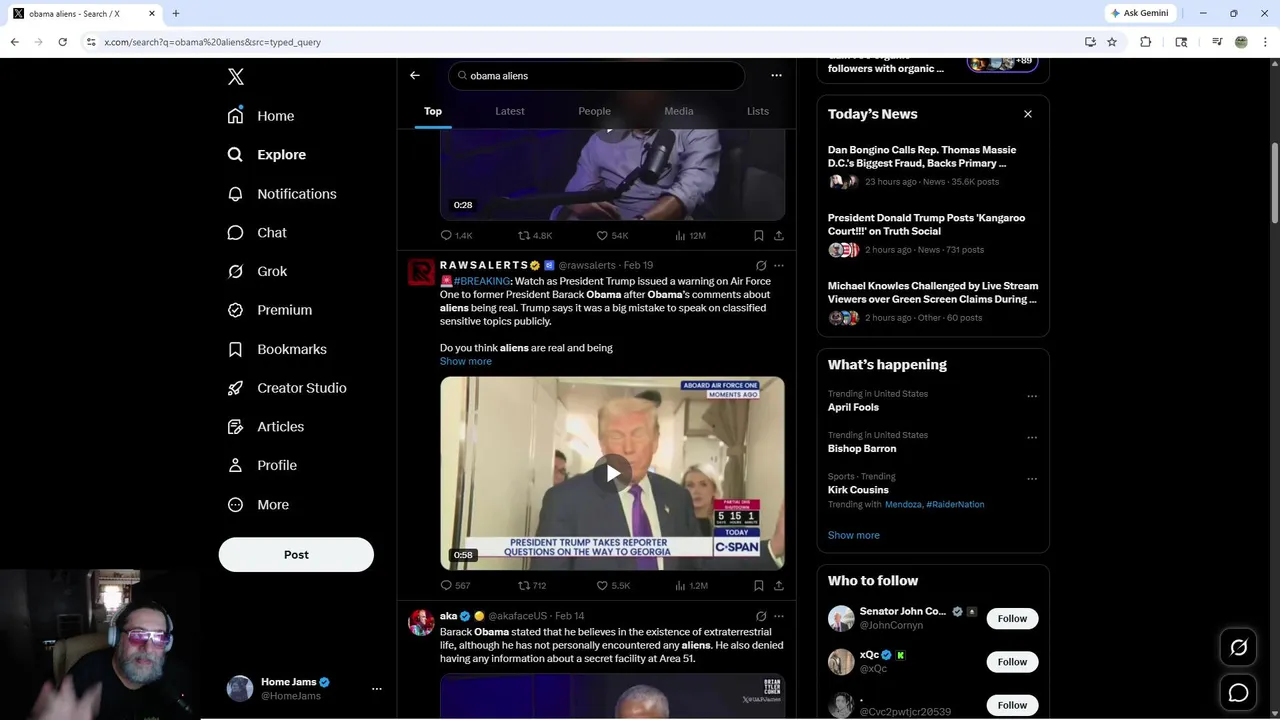The image size is (1280, 720).
Task: Like the RAWSALERTS post with 5.5K likes
Action: pyautogui.click(x=613, y=586)
